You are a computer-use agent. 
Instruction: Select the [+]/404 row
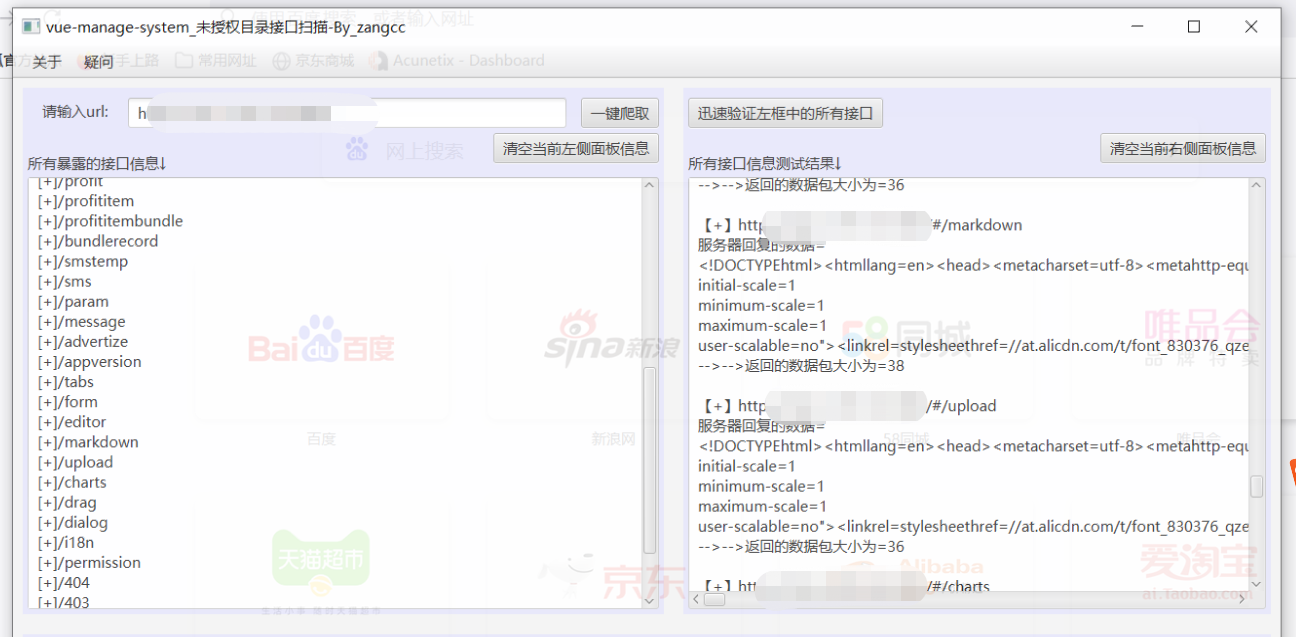coord(64,582)
